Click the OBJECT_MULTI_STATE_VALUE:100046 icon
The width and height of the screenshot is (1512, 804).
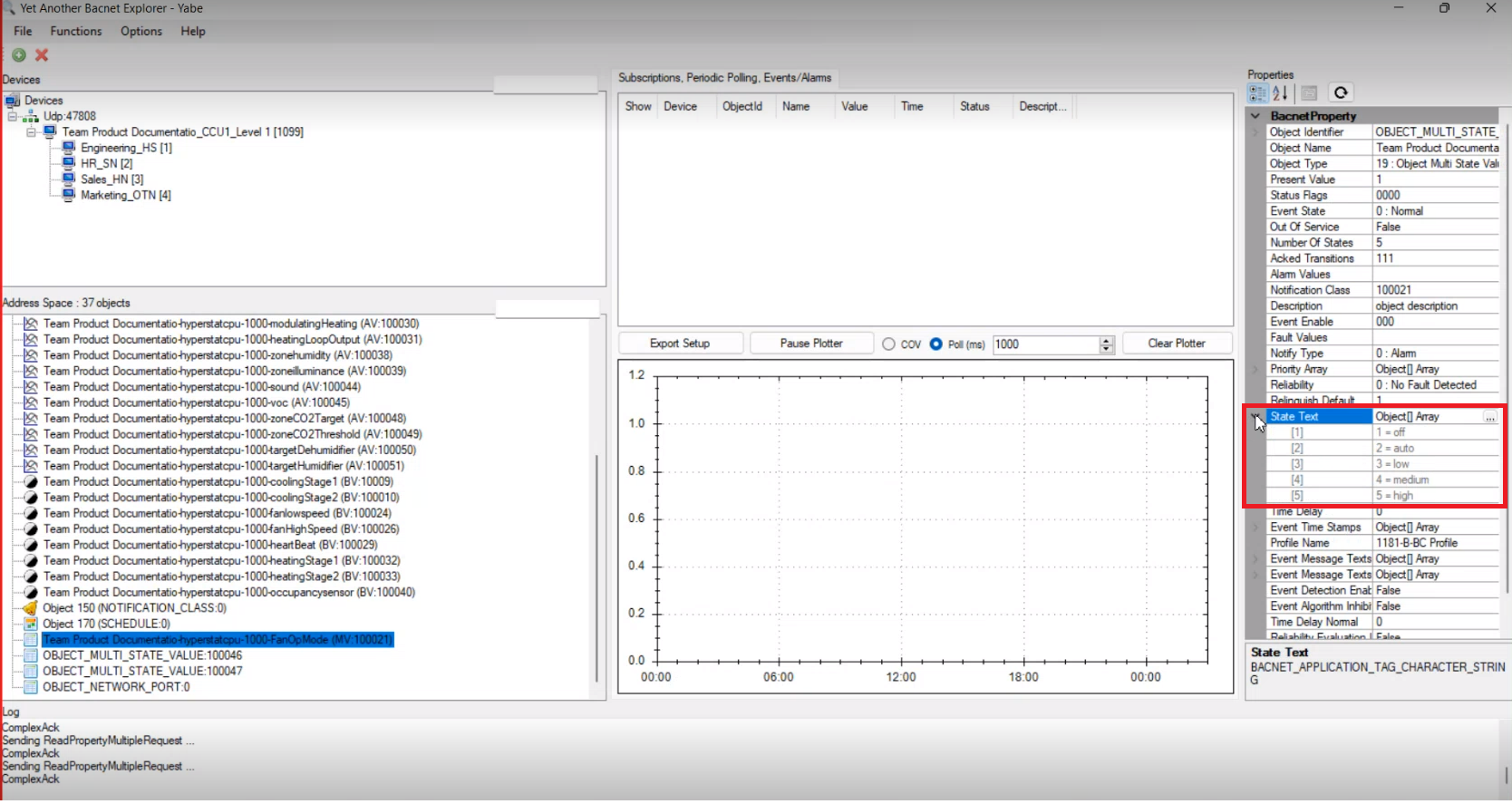pyautogui.click(x=31, y=655)
